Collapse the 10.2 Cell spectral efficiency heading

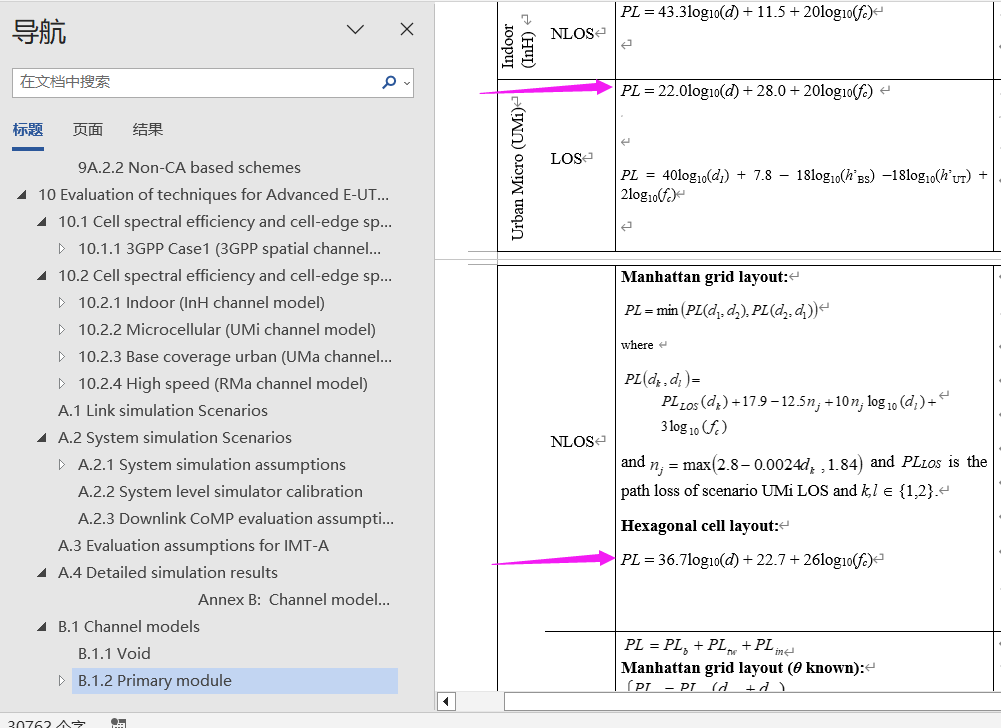click(42, 276)
